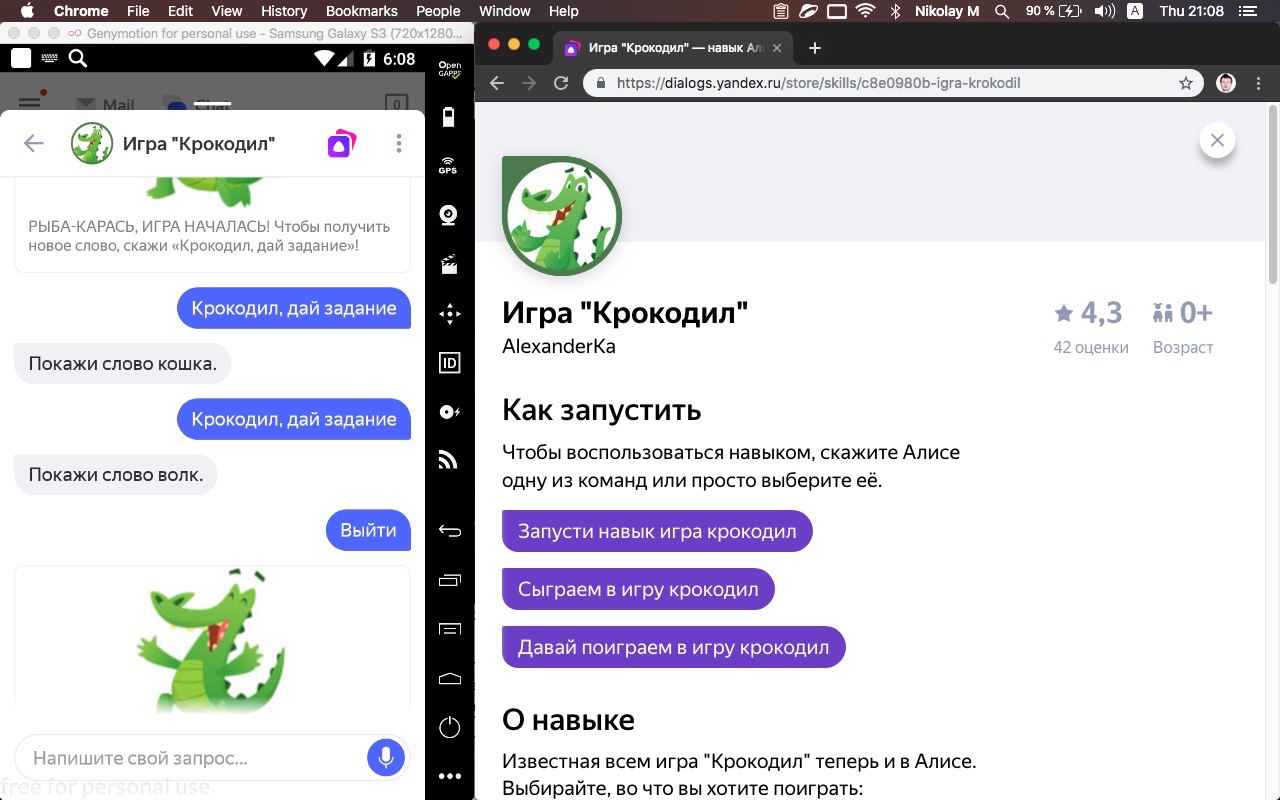This screenshot has height=800, width=1280.
Task: Click Chrome forward navigation arrow
Action: point(529,83)
